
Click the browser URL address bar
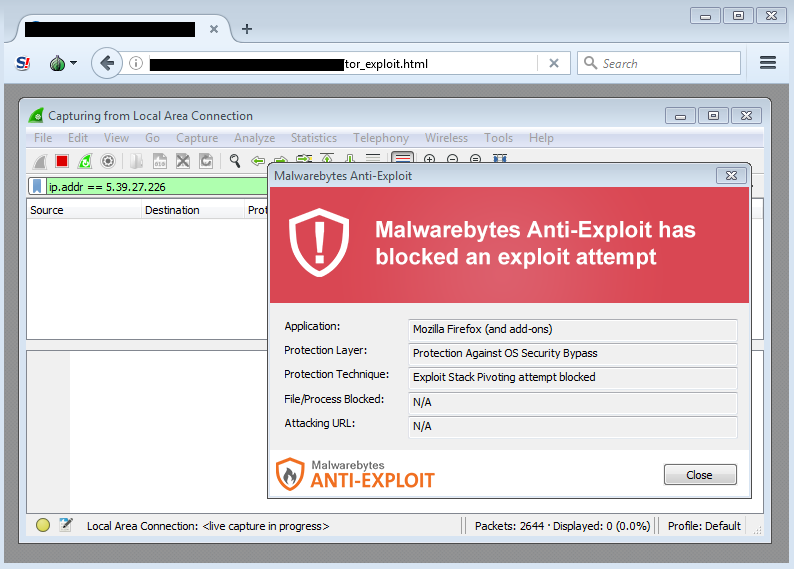pyautogui.click(x=342, y=64)
